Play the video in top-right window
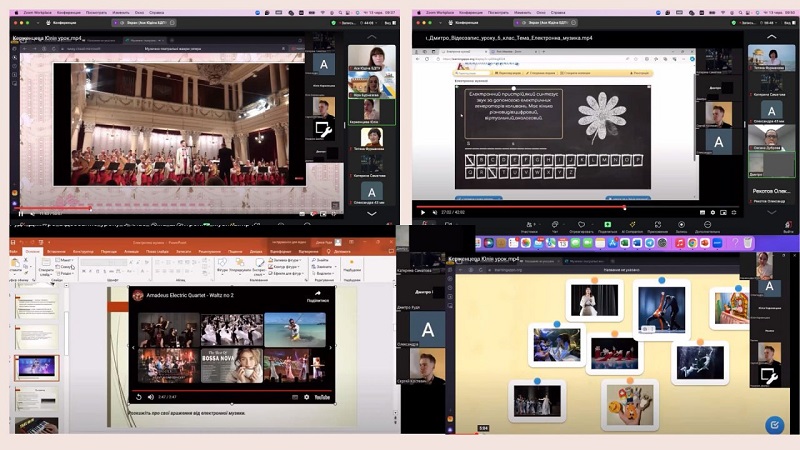 click(x=422, y=212)
